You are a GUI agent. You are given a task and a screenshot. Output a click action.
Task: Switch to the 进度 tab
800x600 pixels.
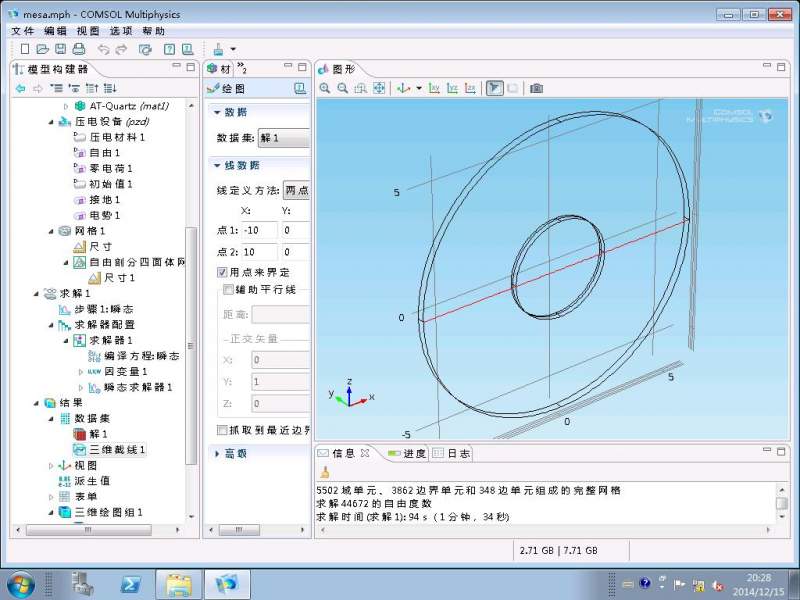coord(408,453)
